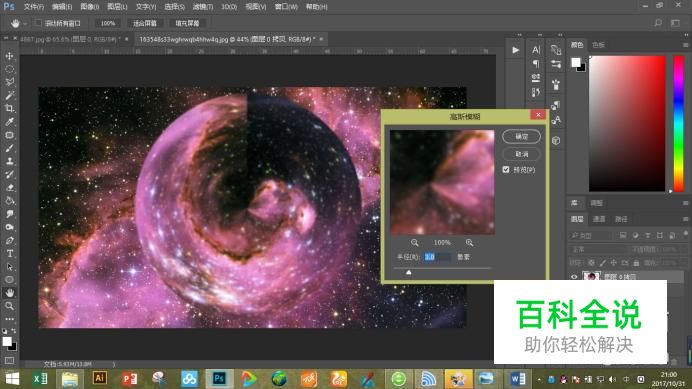Select the Horizontal Type tool

pyautogui.click(x=9, y=253)
